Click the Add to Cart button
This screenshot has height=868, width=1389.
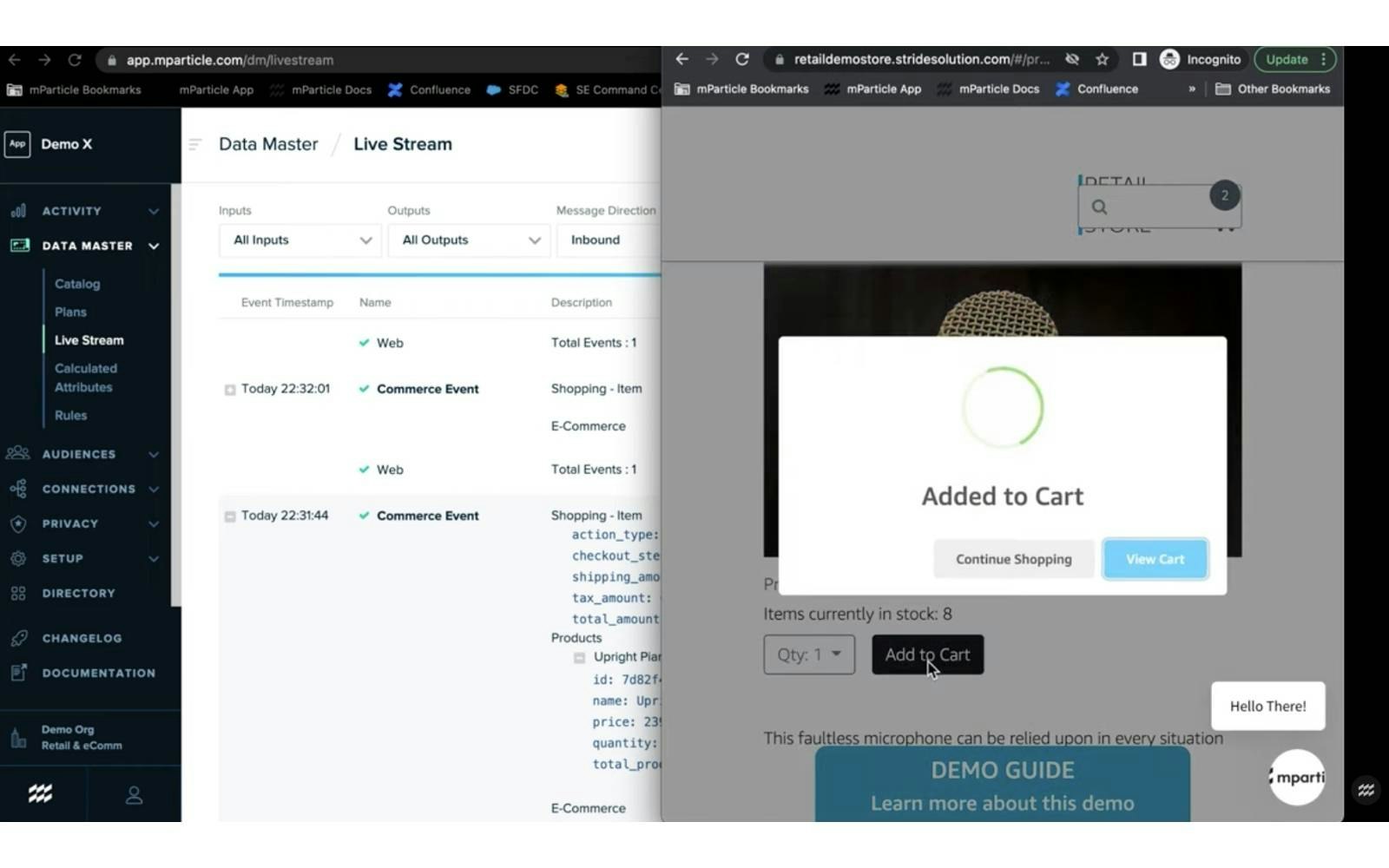point(927,654)
